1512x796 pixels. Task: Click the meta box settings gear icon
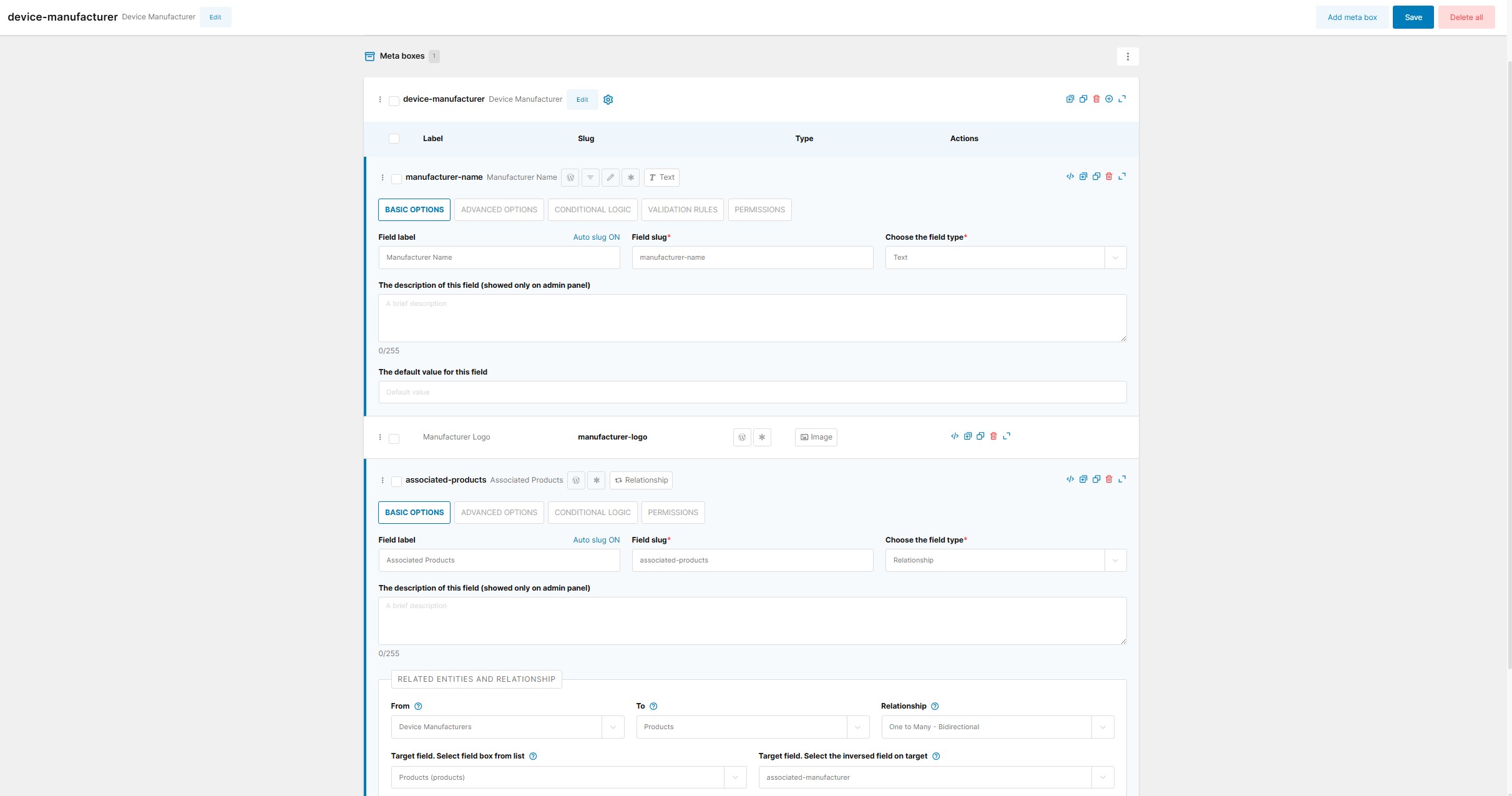click(608, 100)
